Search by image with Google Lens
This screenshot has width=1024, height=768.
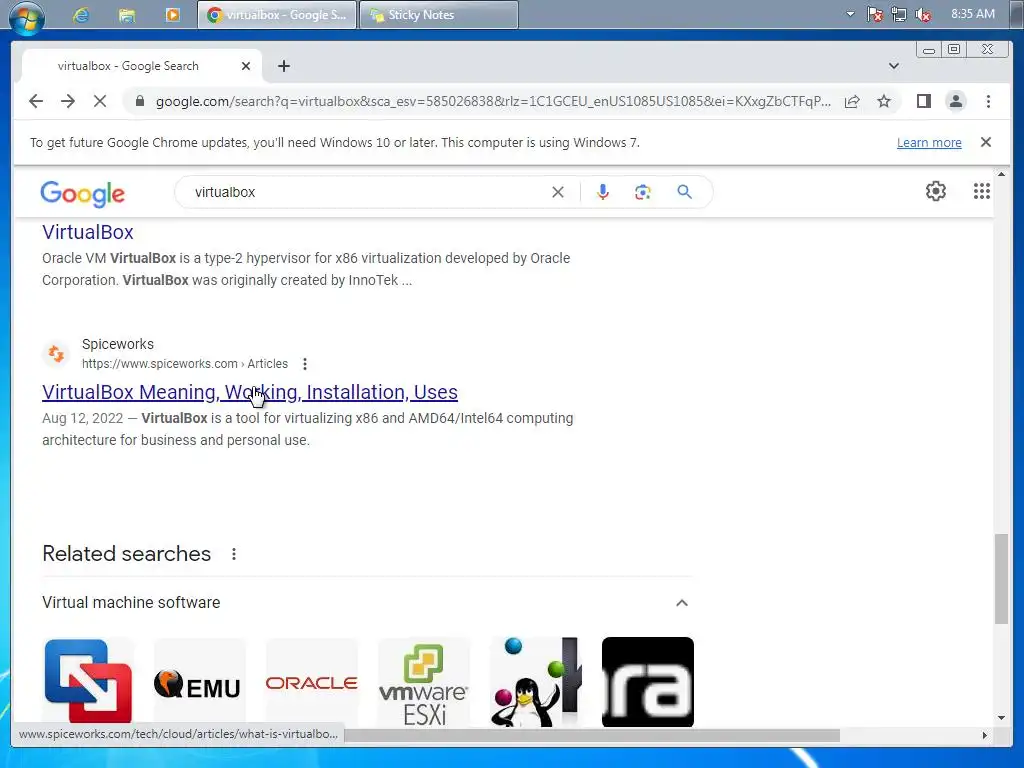coord(643,192)
